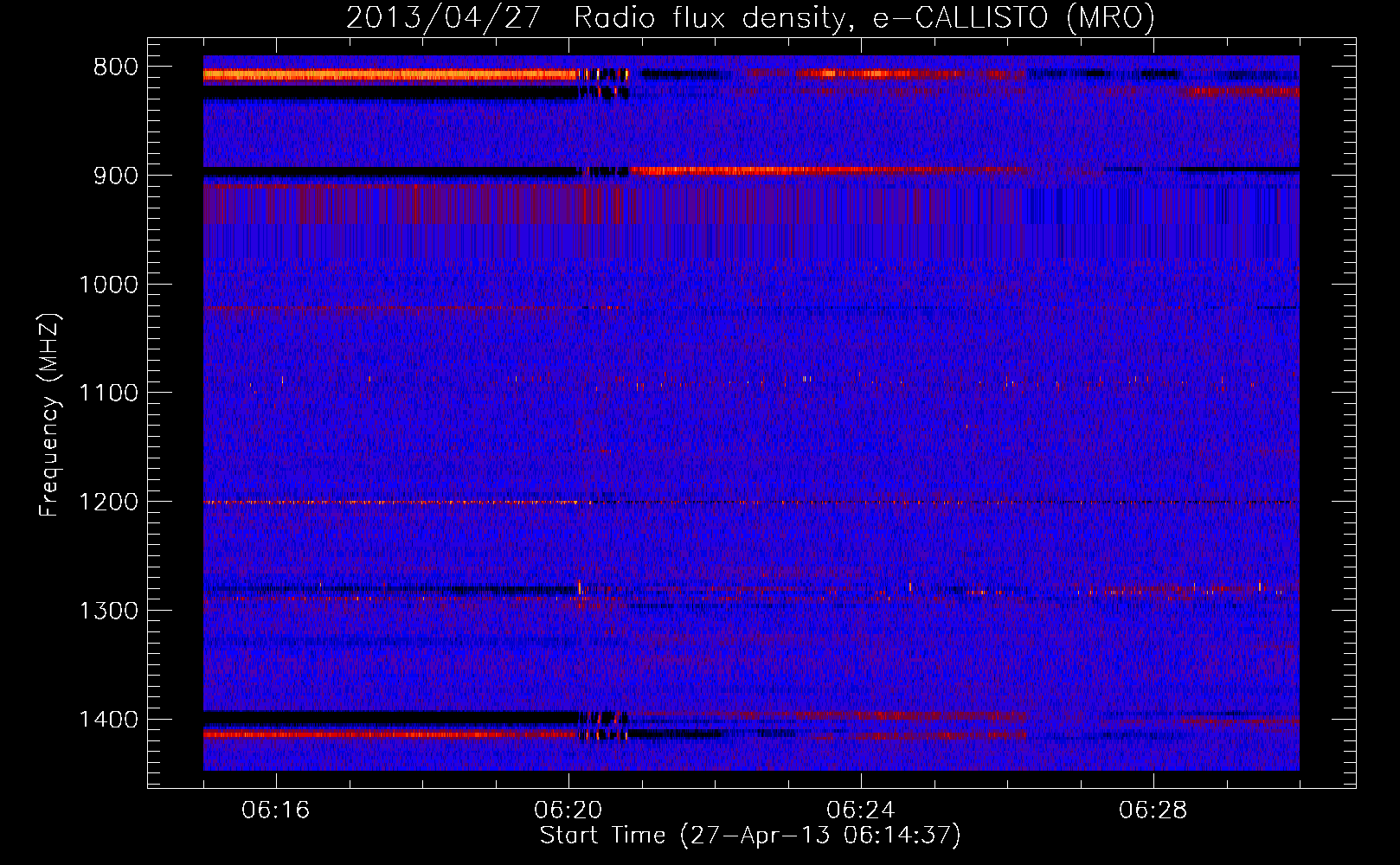Click the 'Start Time (27-Apr-13 06:14:37)' label
Viewport: 1400px width, 865px height.
[x=750, y=836]
